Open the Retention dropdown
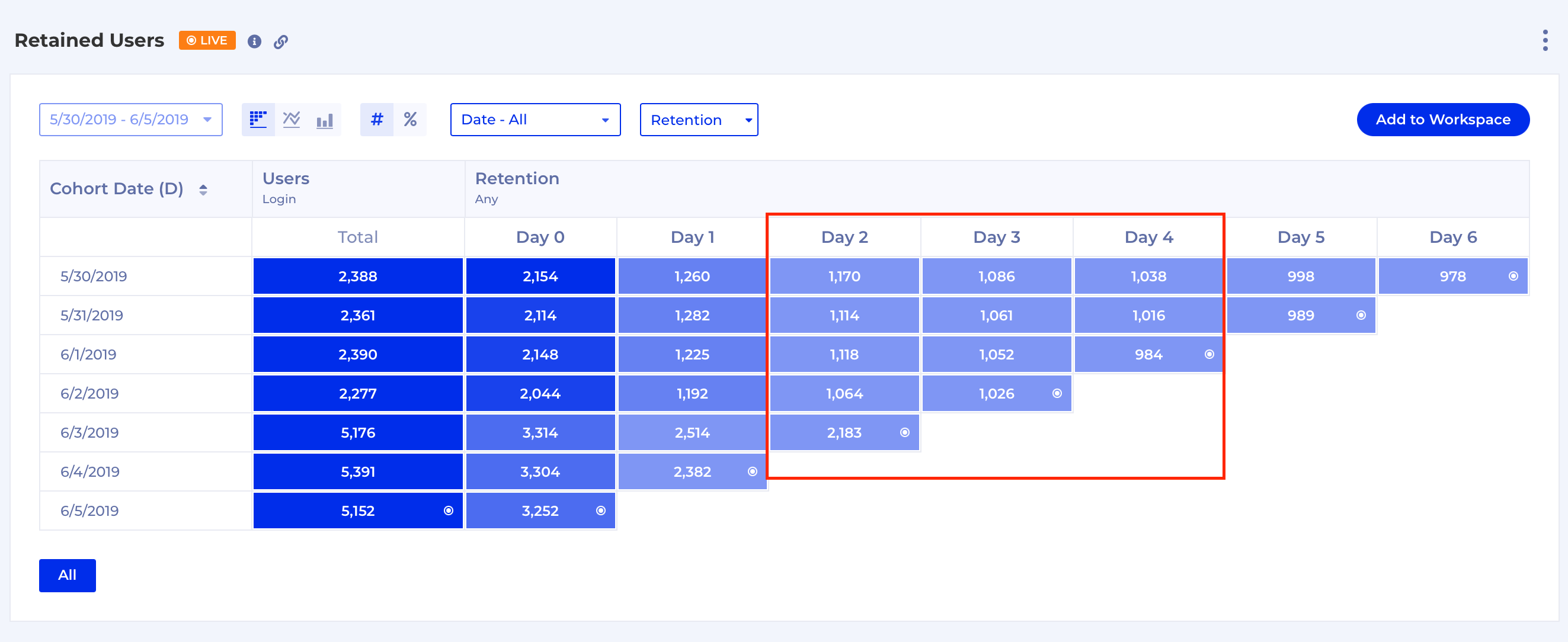The image size is (1568, 642). 698,120
